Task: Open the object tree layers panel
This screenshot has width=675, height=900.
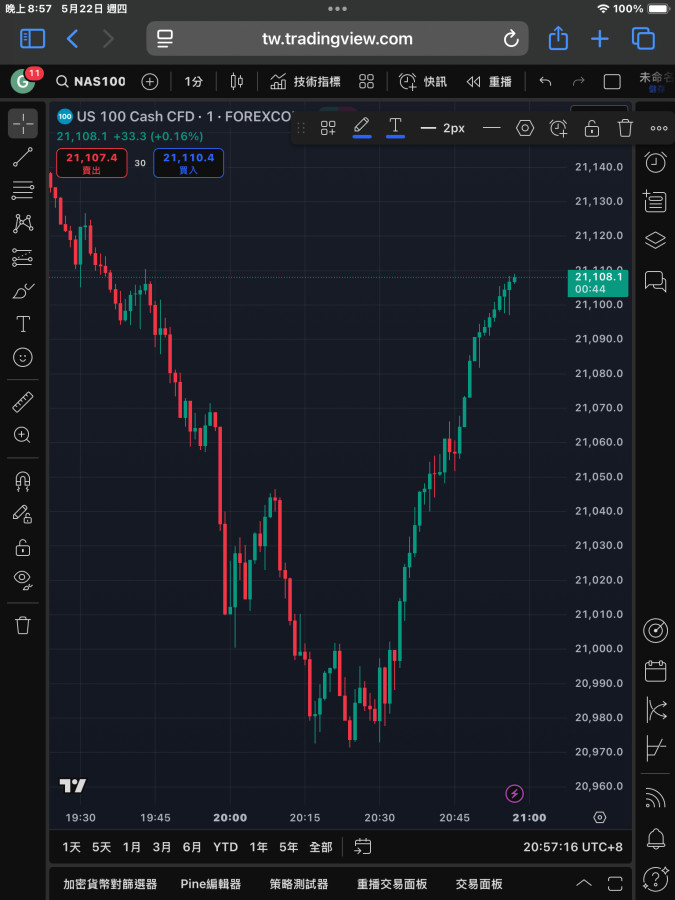Action: [x=655, y=240]
